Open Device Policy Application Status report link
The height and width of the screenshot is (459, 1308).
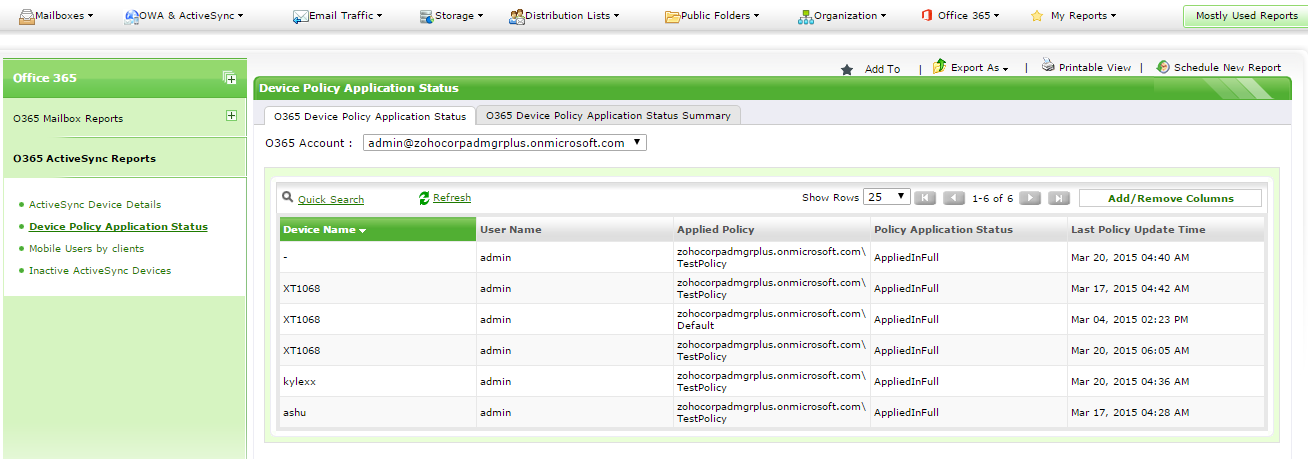(118, 226)
